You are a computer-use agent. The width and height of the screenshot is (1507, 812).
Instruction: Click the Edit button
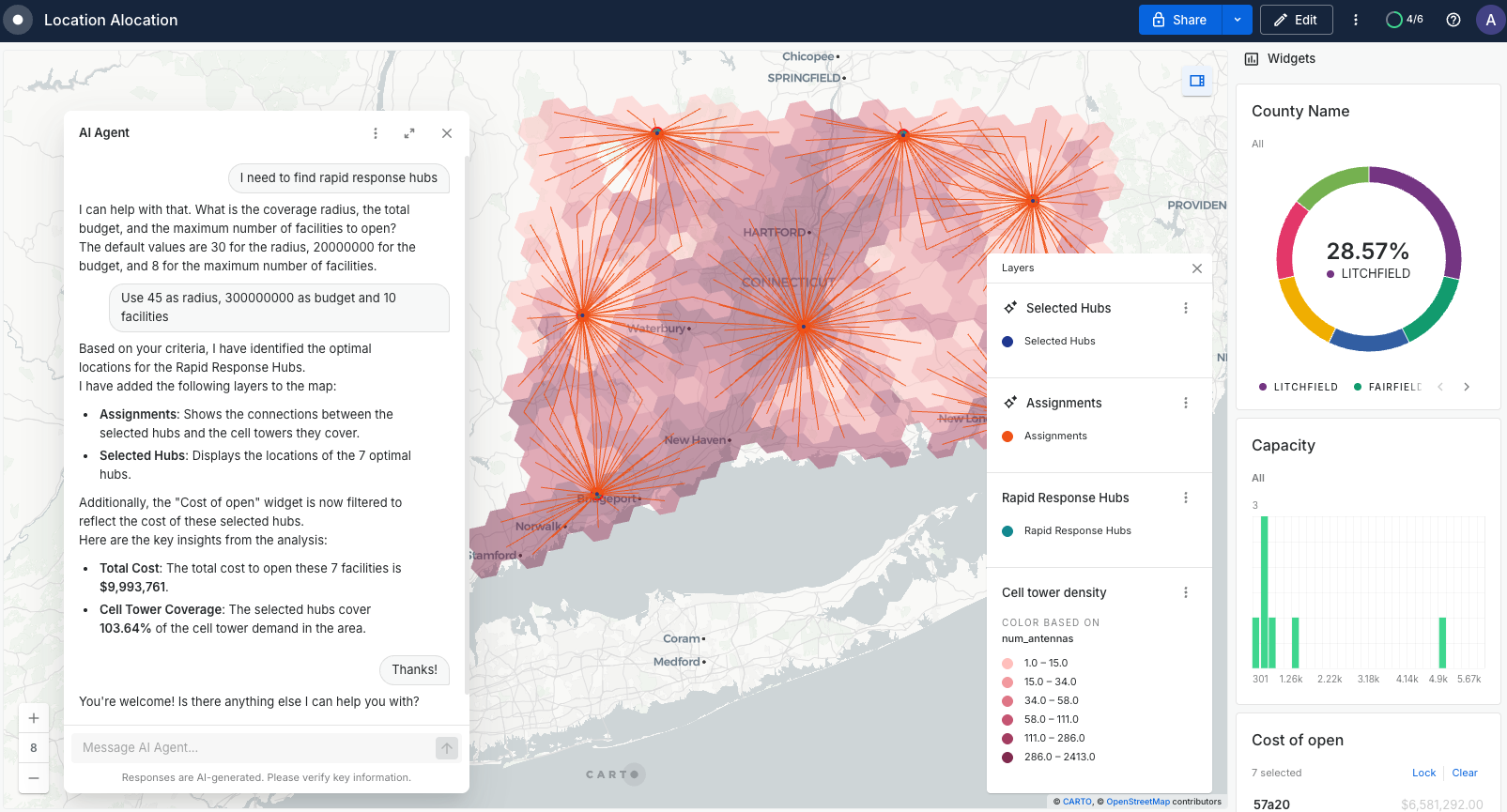(1296, 20)
